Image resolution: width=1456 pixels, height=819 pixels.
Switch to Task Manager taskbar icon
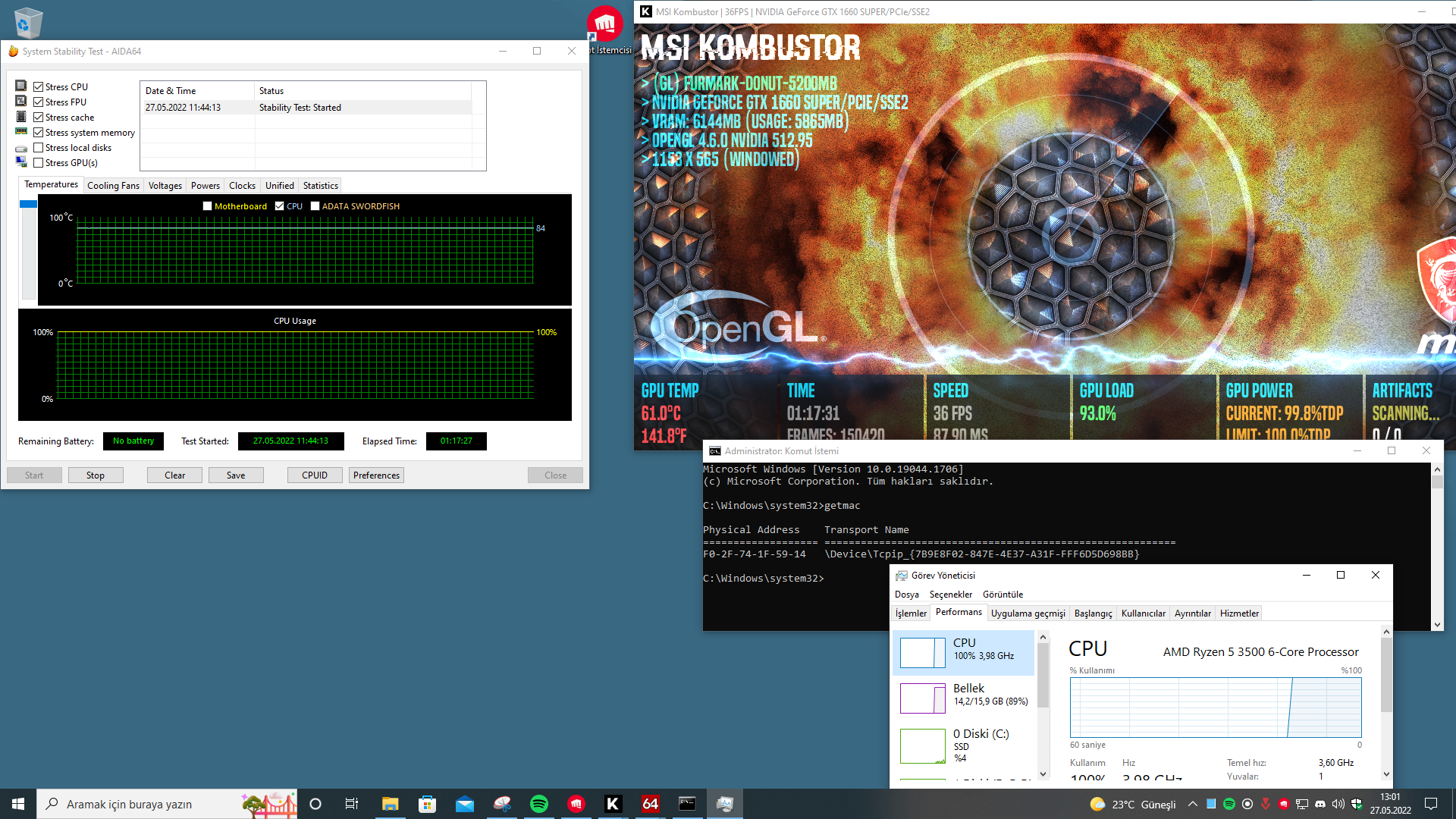coord(724,804)
